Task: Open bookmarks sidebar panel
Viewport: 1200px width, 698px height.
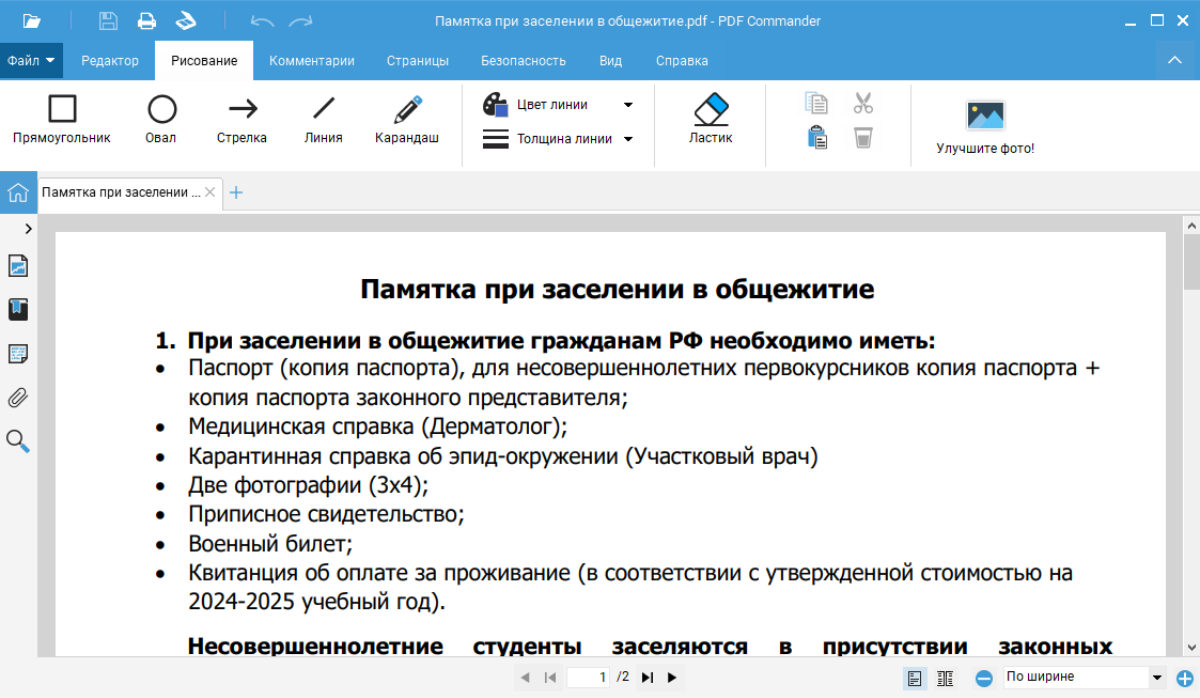Action: [18, 309]
